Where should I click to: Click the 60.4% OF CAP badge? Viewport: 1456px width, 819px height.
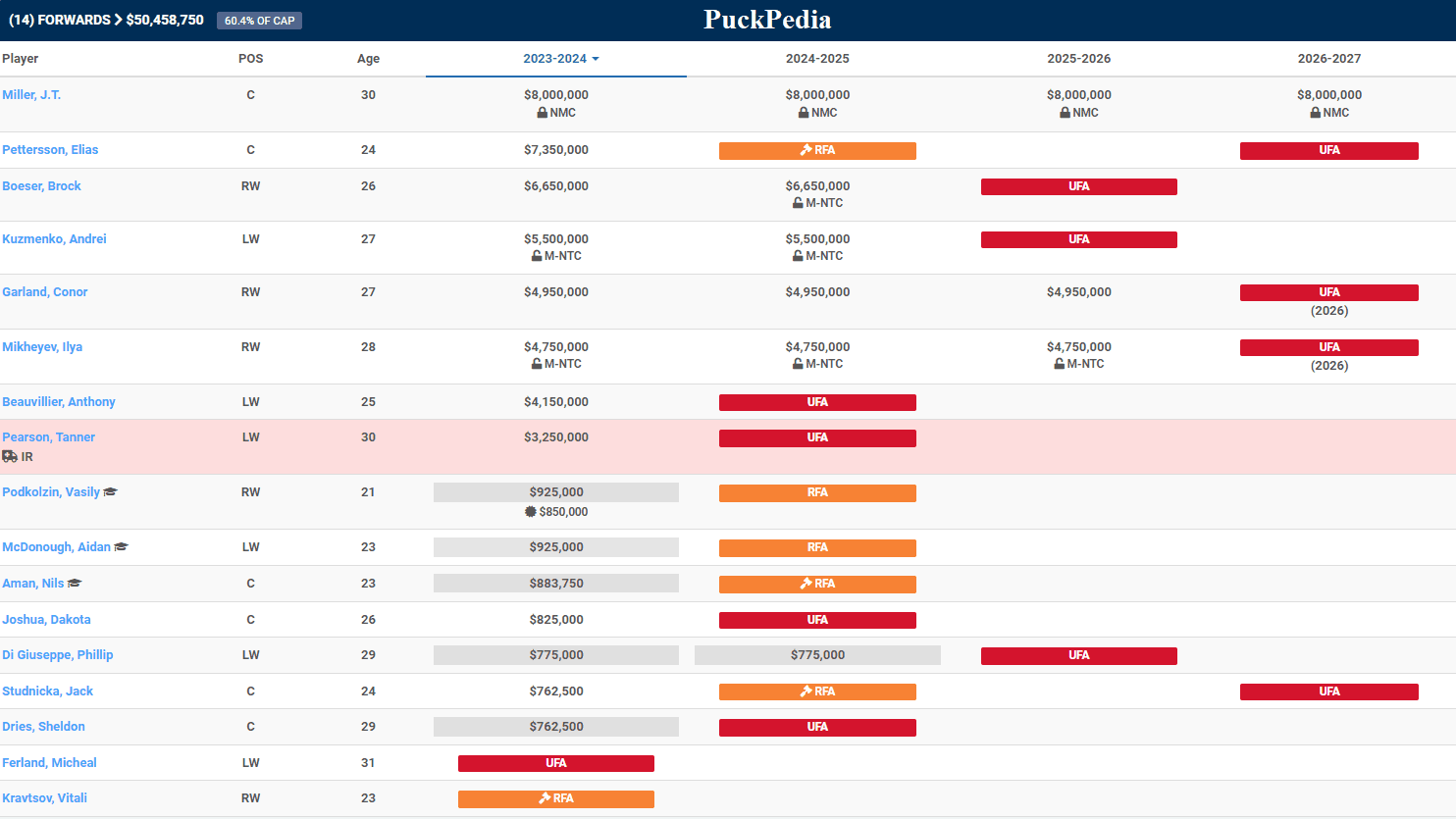click(259, 21)
